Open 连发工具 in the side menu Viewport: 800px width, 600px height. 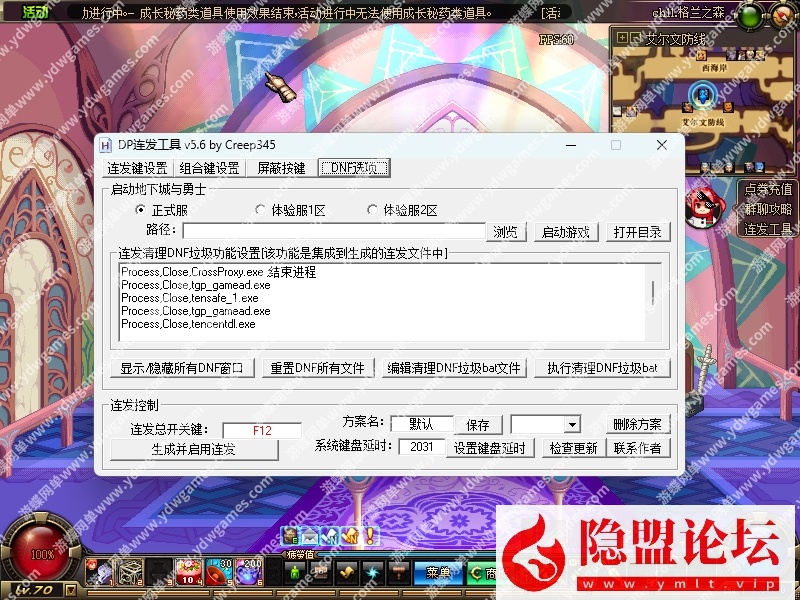click(768, 230)
